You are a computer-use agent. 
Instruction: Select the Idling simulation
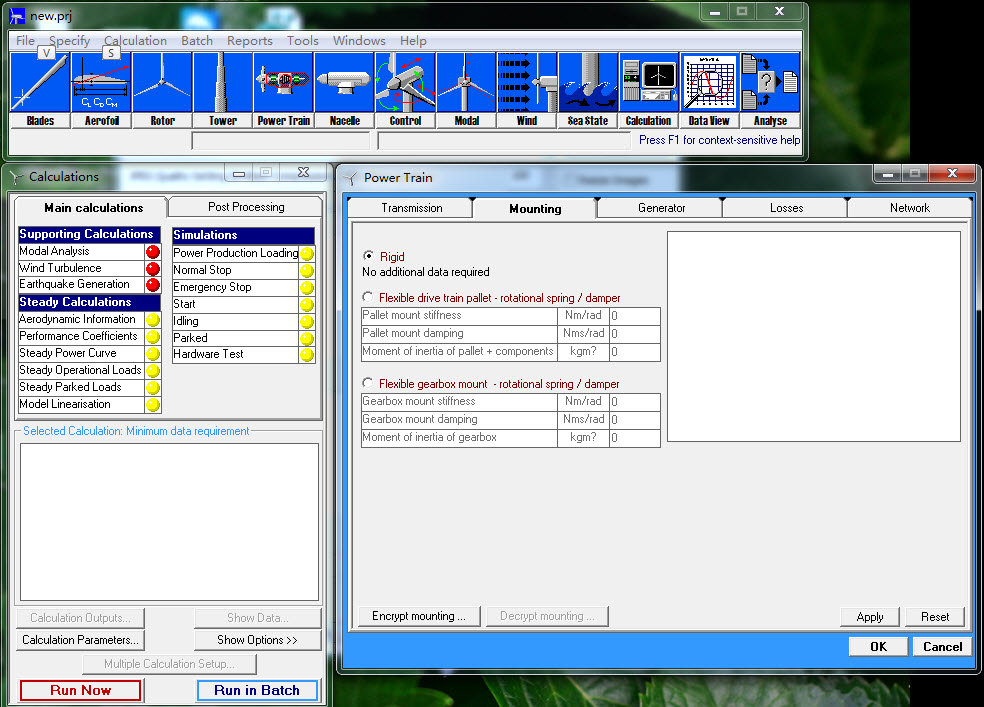click(235, 321)
